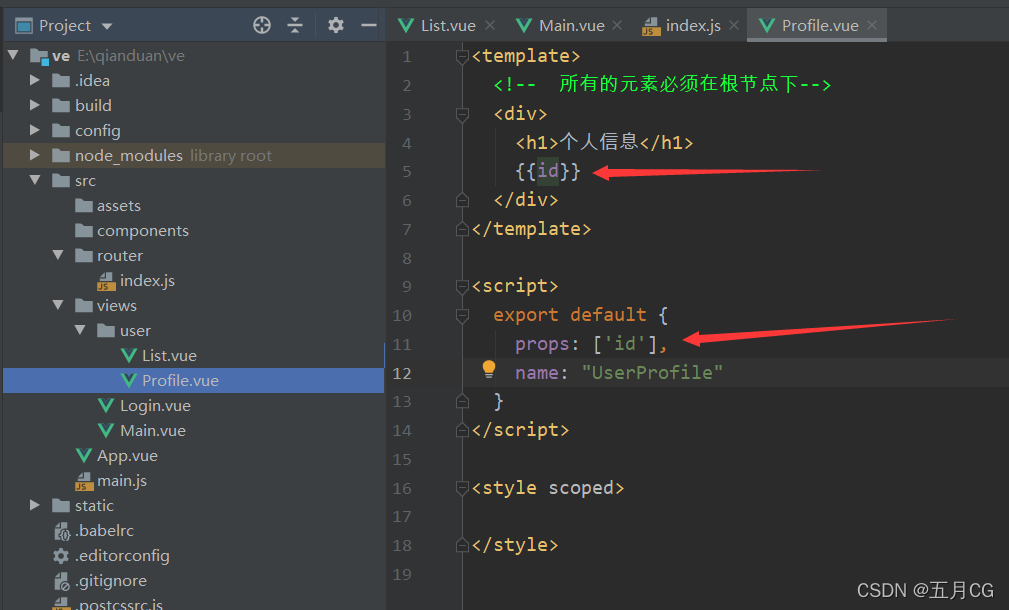Collapse the views folder
Viewport: 1009px width, 610px height.
[58, 305]
